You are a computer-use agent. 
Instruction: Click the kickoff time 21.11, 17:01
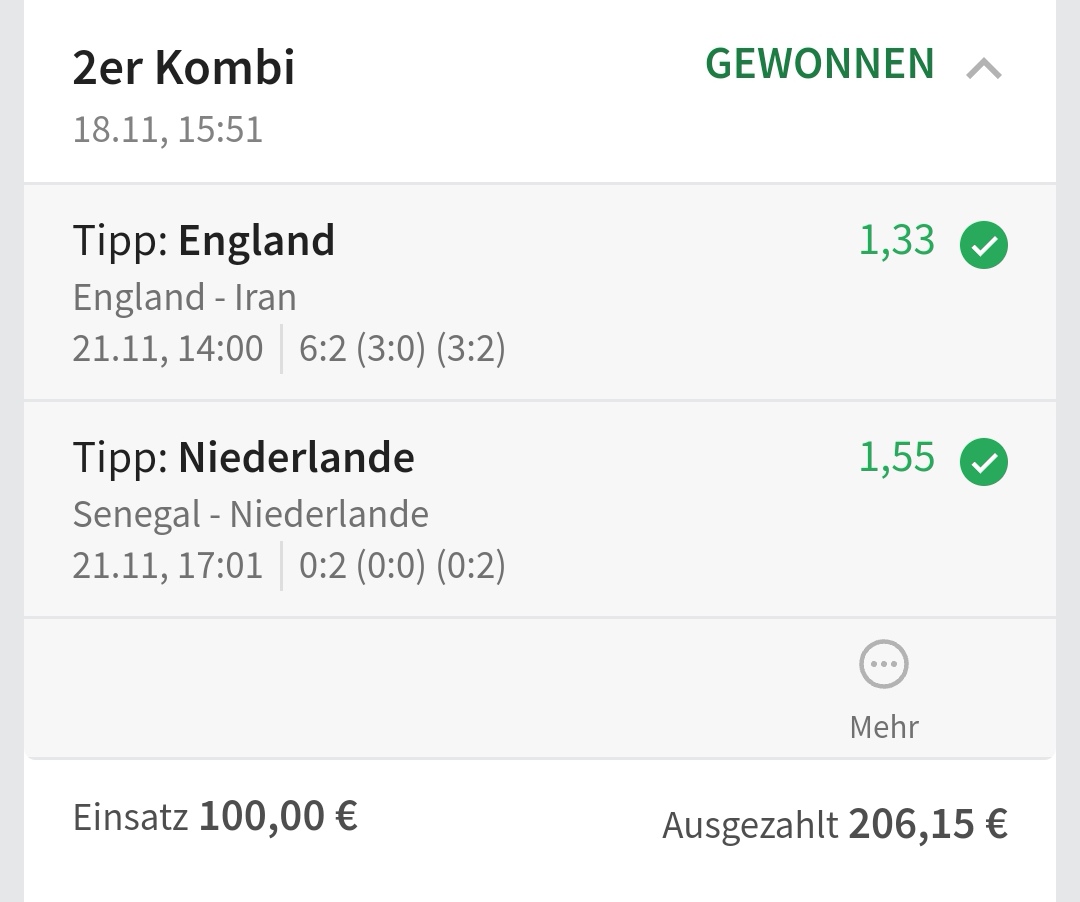pyautogui.click(x=168, y=566)
